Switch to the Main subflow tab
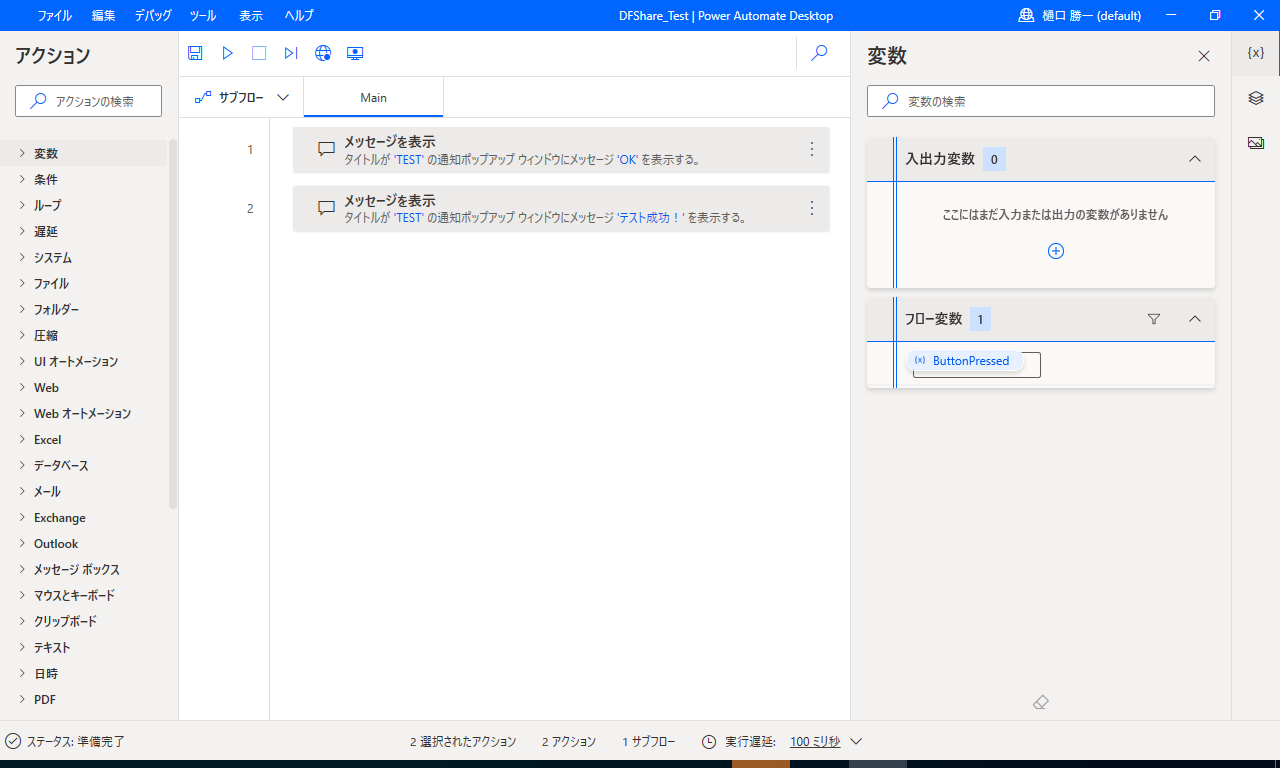This screenshot has height=768, width=1280. point(374,97)
